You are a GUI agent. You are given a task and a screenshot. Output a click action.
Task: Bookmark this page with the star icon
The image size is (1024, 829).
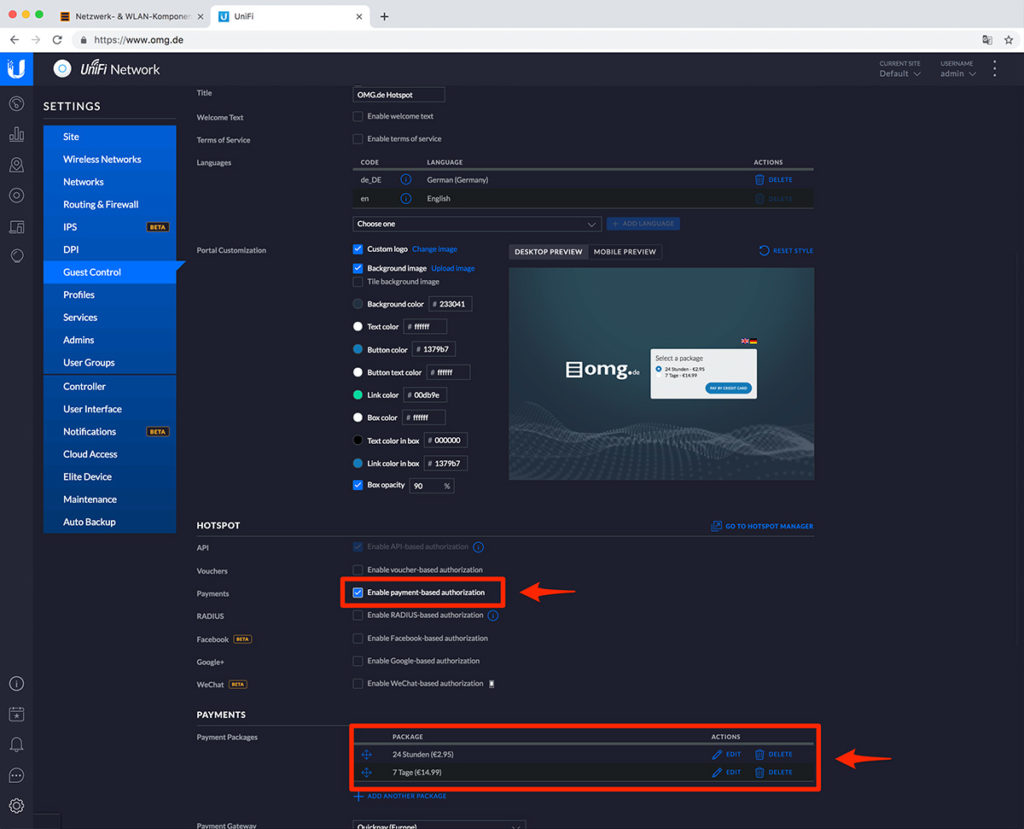(x=1008, y=40)
